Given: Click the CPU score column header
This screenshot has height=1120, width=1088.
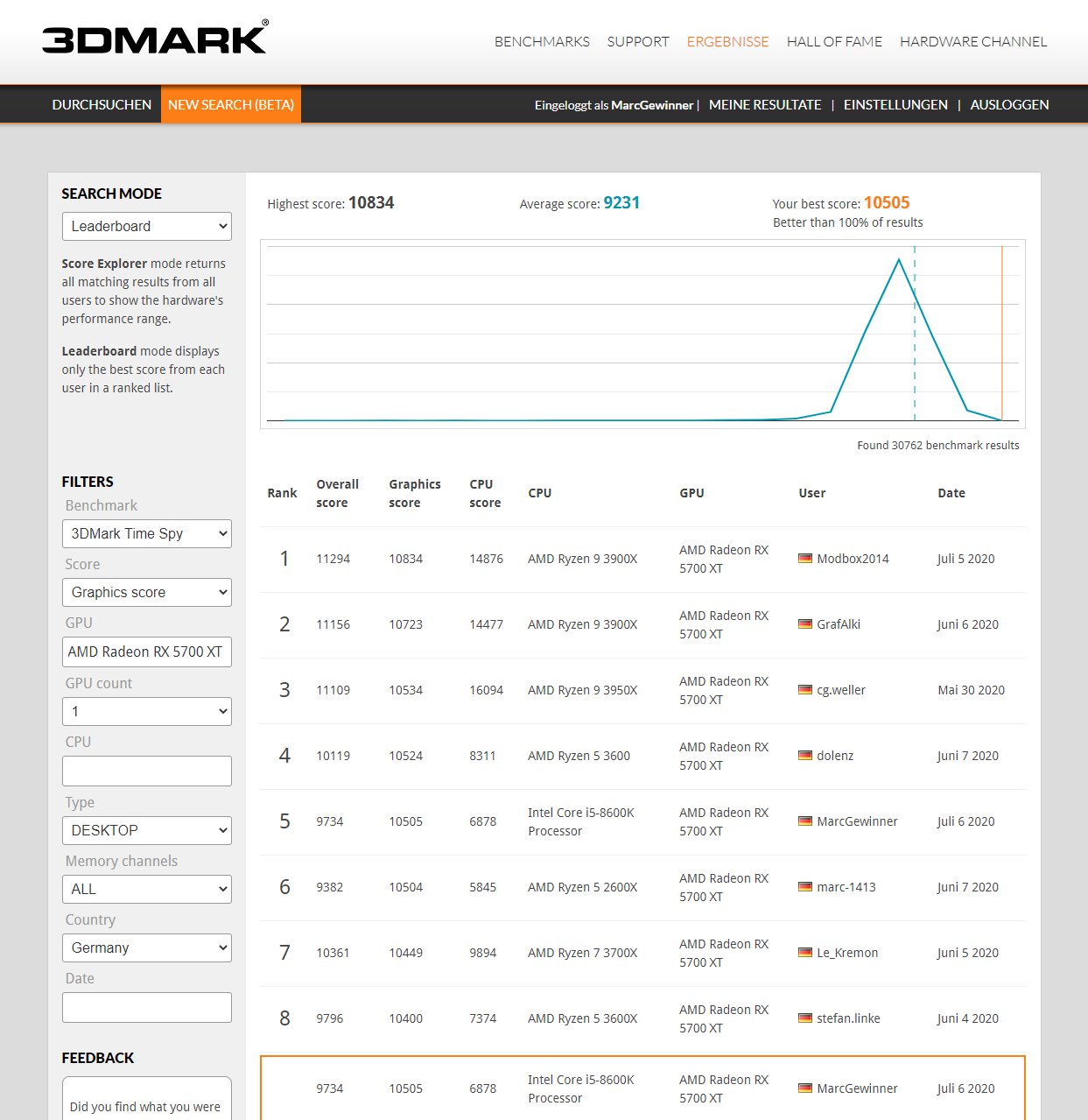Looking at the screenshot, I should (x=485, y=493).
